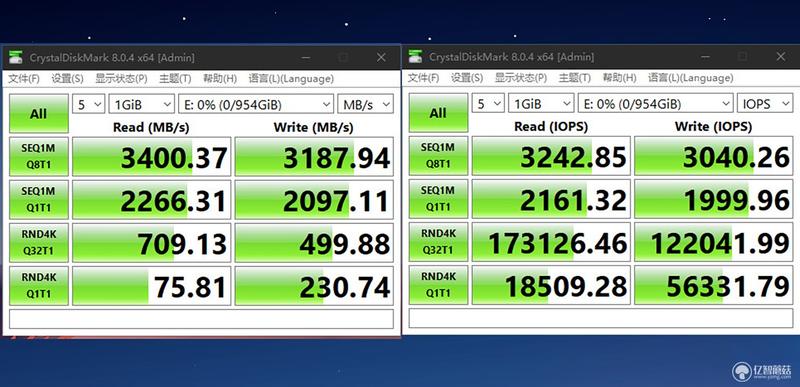Click the empty status field in left window
Screen dimensions: 800x387
(x=202, y=319)
